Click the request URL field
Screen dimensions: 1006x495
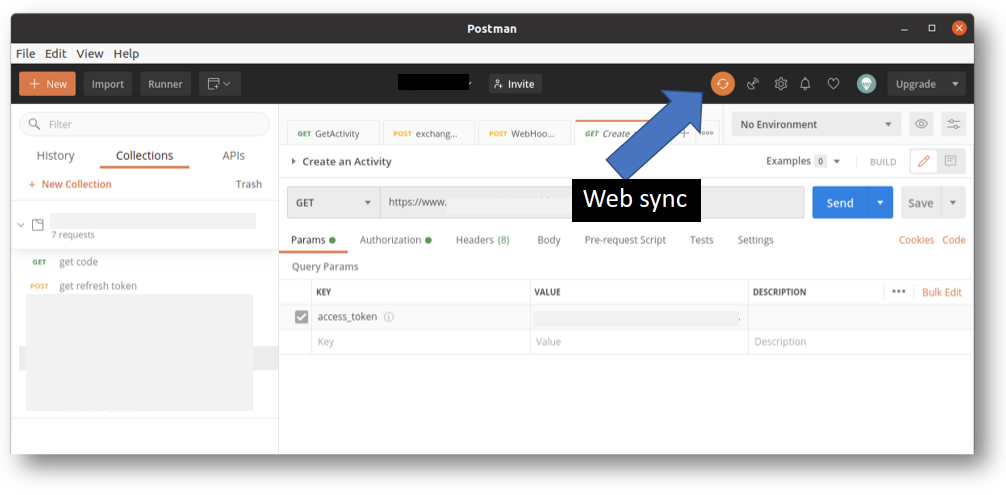point(592,203)
